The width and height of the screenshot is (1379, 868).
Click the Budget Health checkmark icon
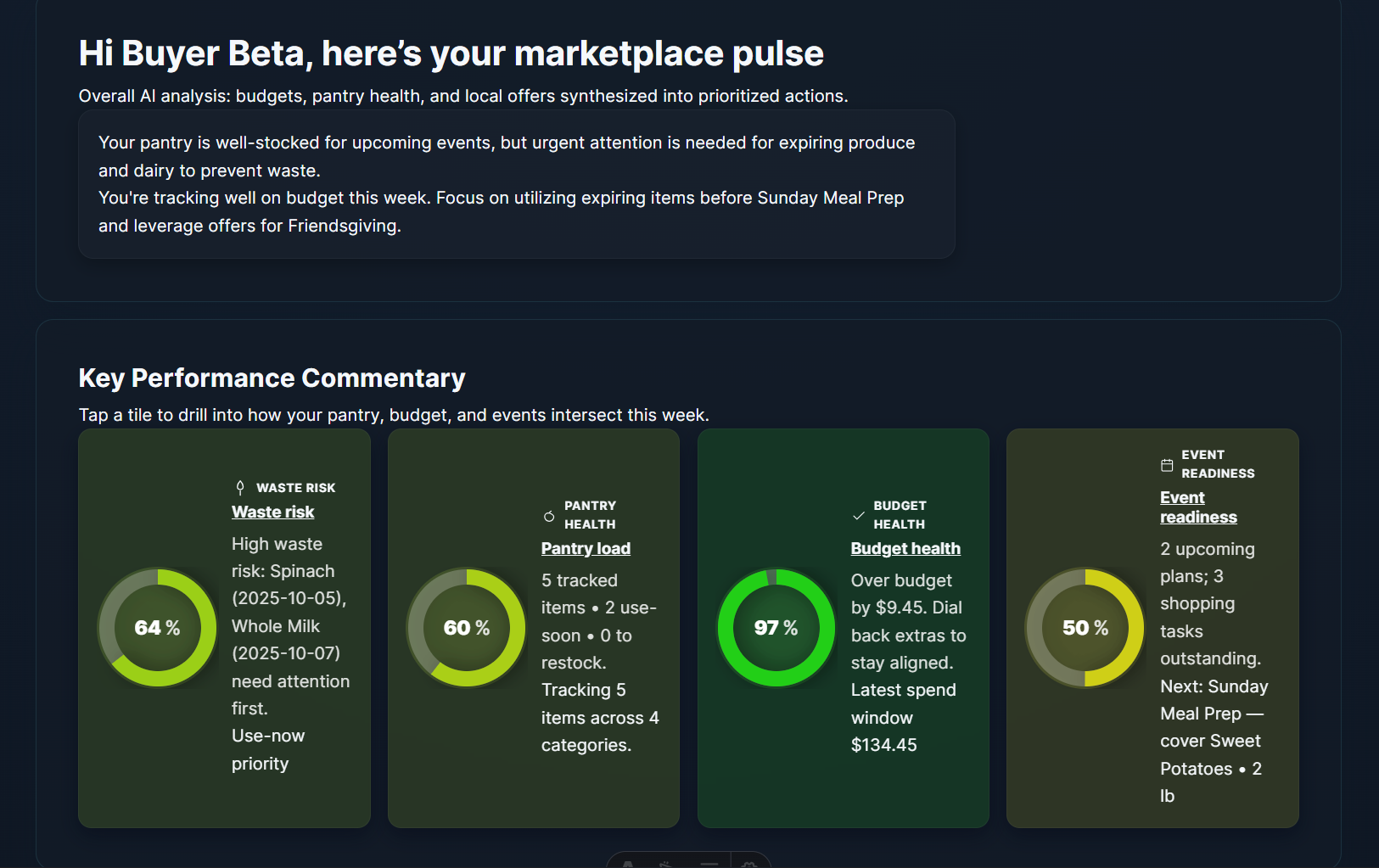[858, 516]
